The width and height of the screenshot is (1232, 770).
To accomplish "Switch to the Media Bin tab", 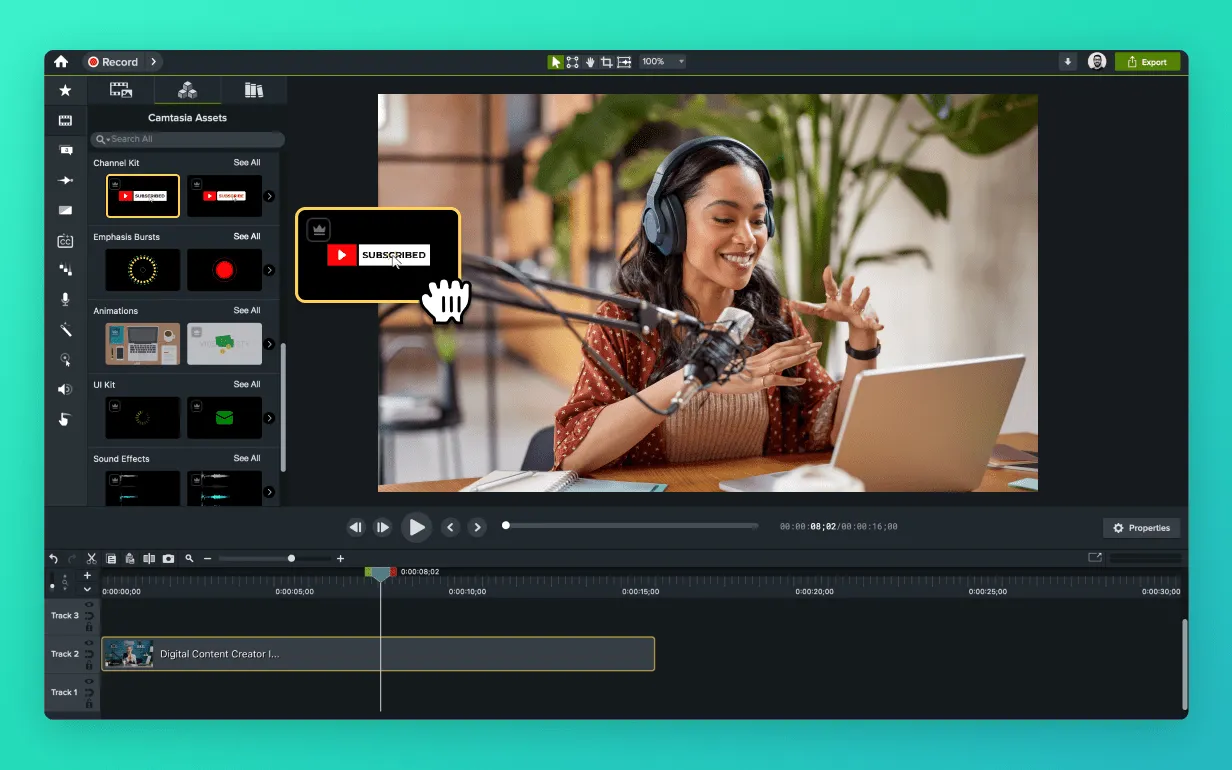I will point(121,90).
